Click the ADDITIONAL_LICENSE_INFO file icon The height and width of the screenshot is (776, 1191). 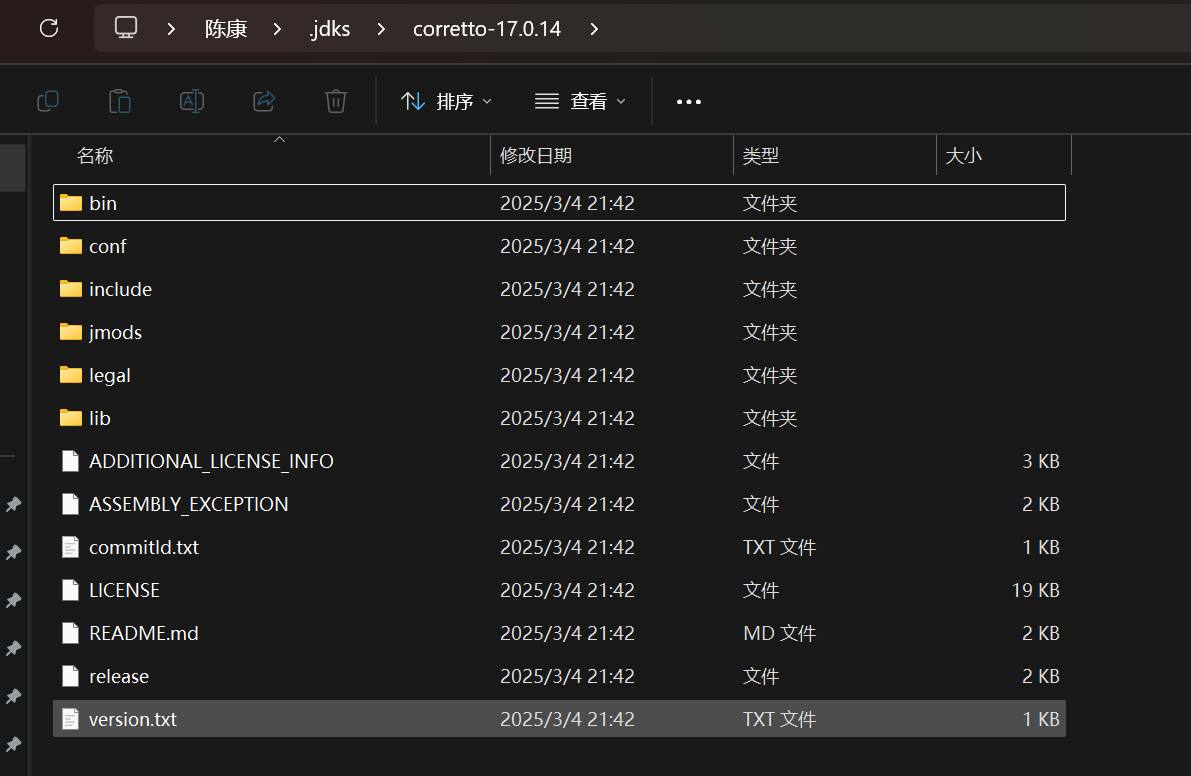(x=71, y=461)
